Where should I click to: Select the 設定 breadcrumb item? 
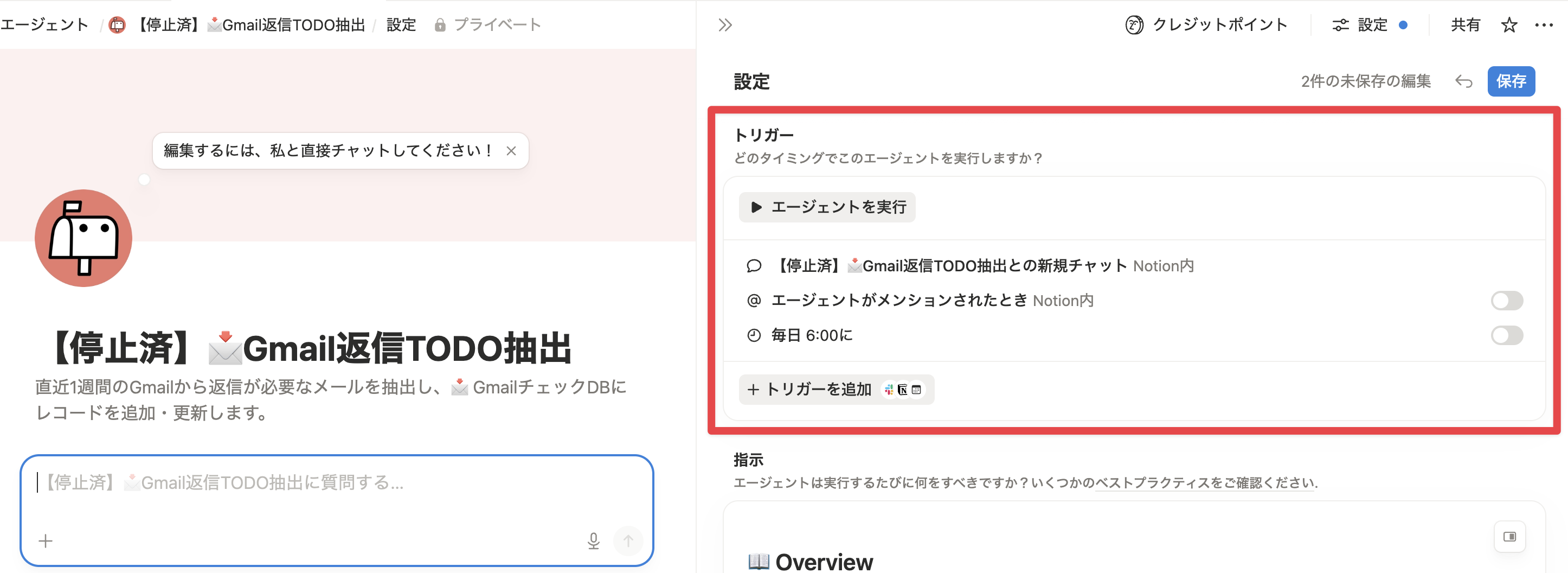[401, 25]
